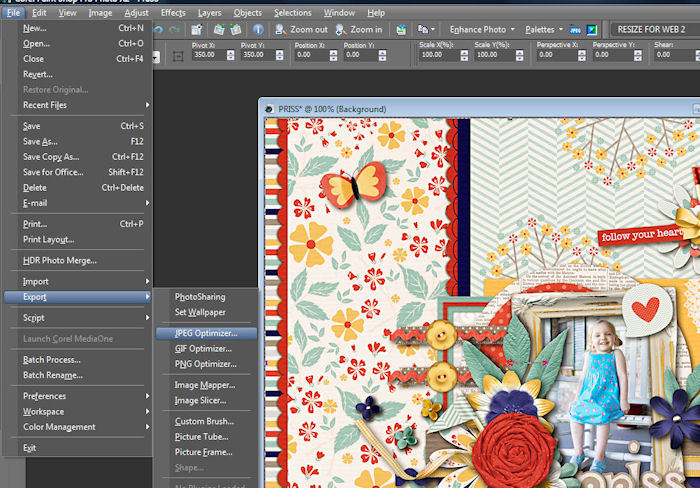Open the Image menu
Viewport: 700px width, 488px height.
point(100,13)
